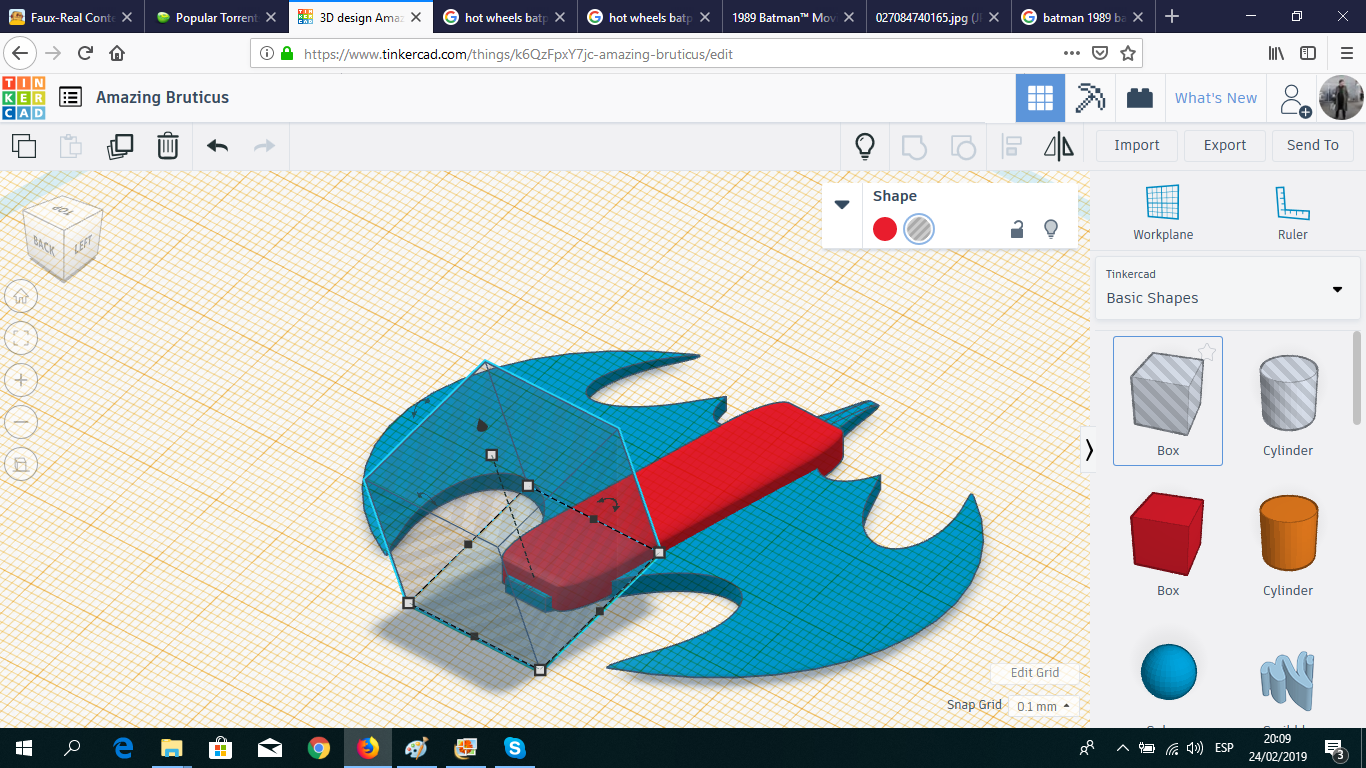Open Skype from the taskbar
1366x768 pixels.
pyautogui.click(x=515, y=748)
